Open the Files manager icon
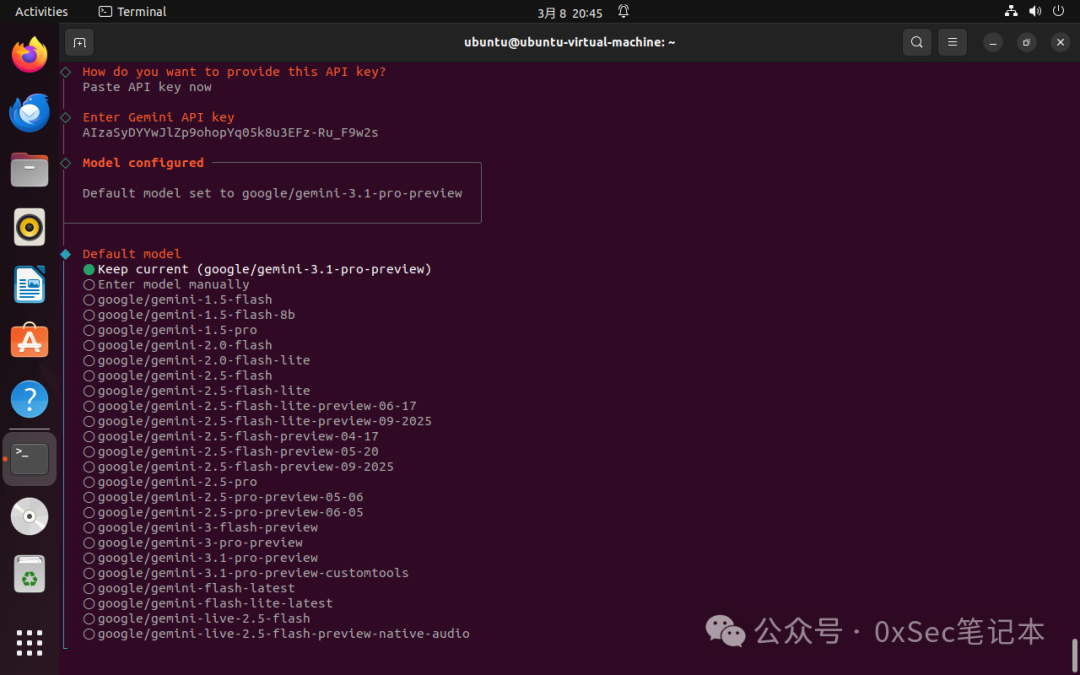The image size is (1080, 675). pos(30,169)
